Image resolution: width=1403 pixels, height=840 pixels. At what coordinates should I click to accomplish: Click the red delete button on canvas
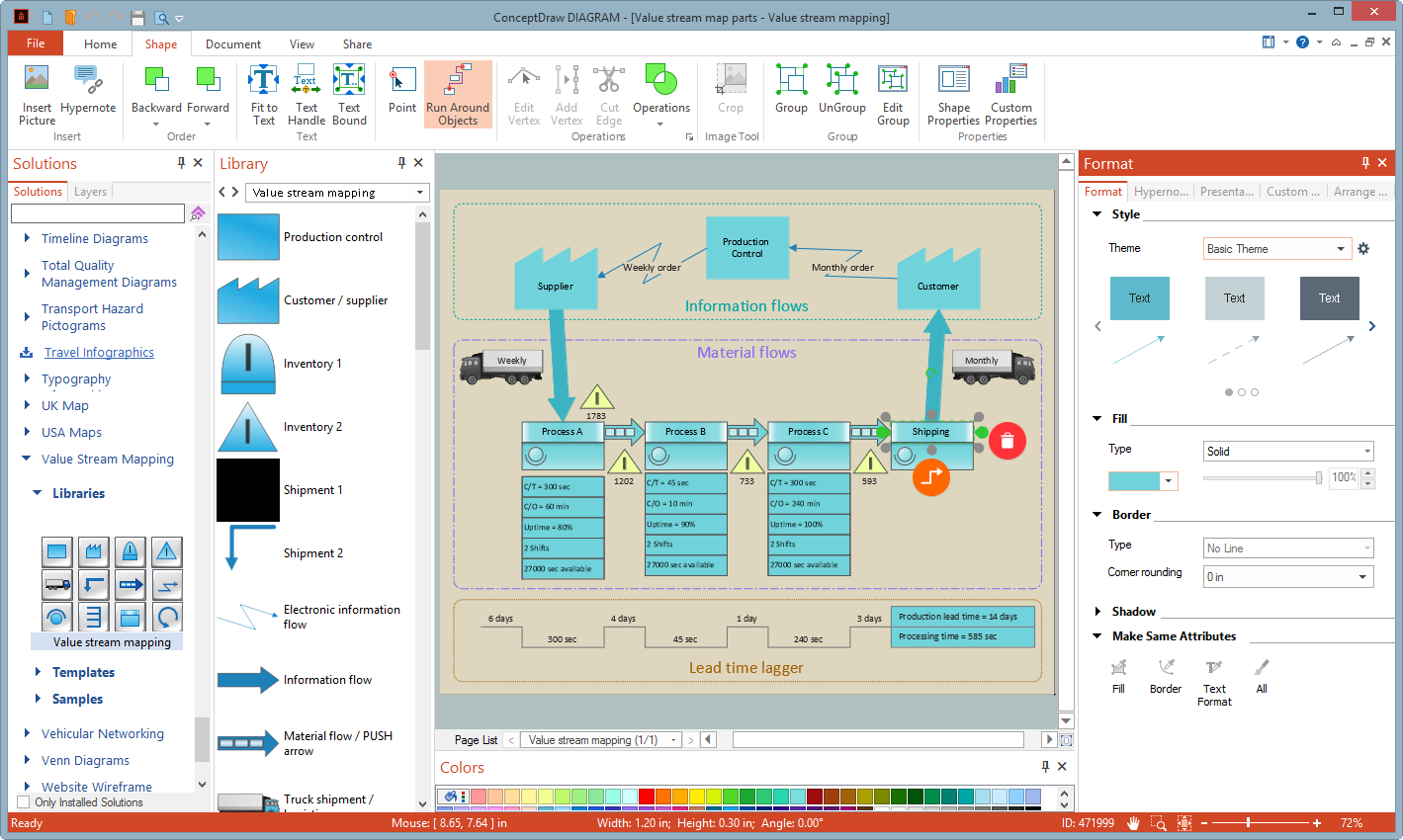point(1007,441)
